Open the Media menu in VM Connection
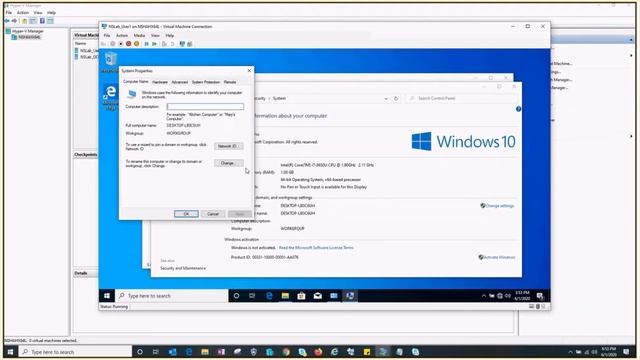This screenshot has height=360, width=640. coord(139,36)
